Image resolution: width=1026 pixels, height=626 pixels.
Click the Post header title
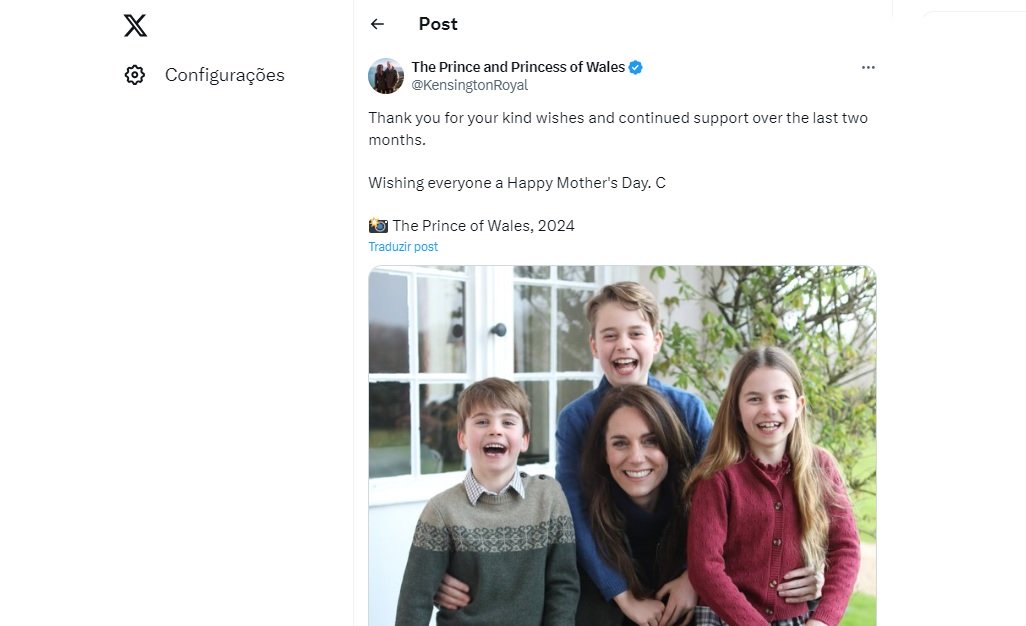pyautogui.click(x=438, y=24)
